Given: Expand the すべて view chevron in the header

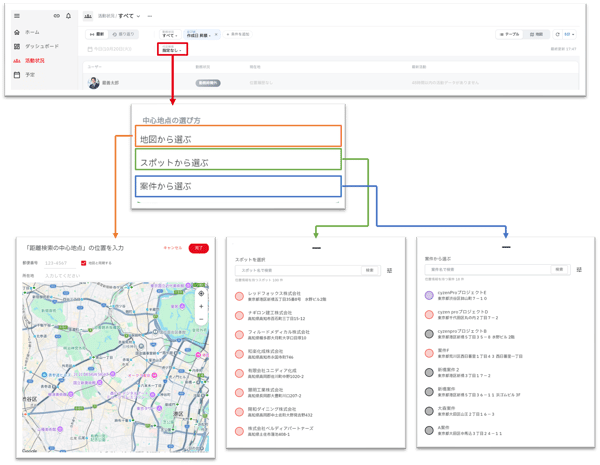Looking at the screenshot, I should coord(138,16).
